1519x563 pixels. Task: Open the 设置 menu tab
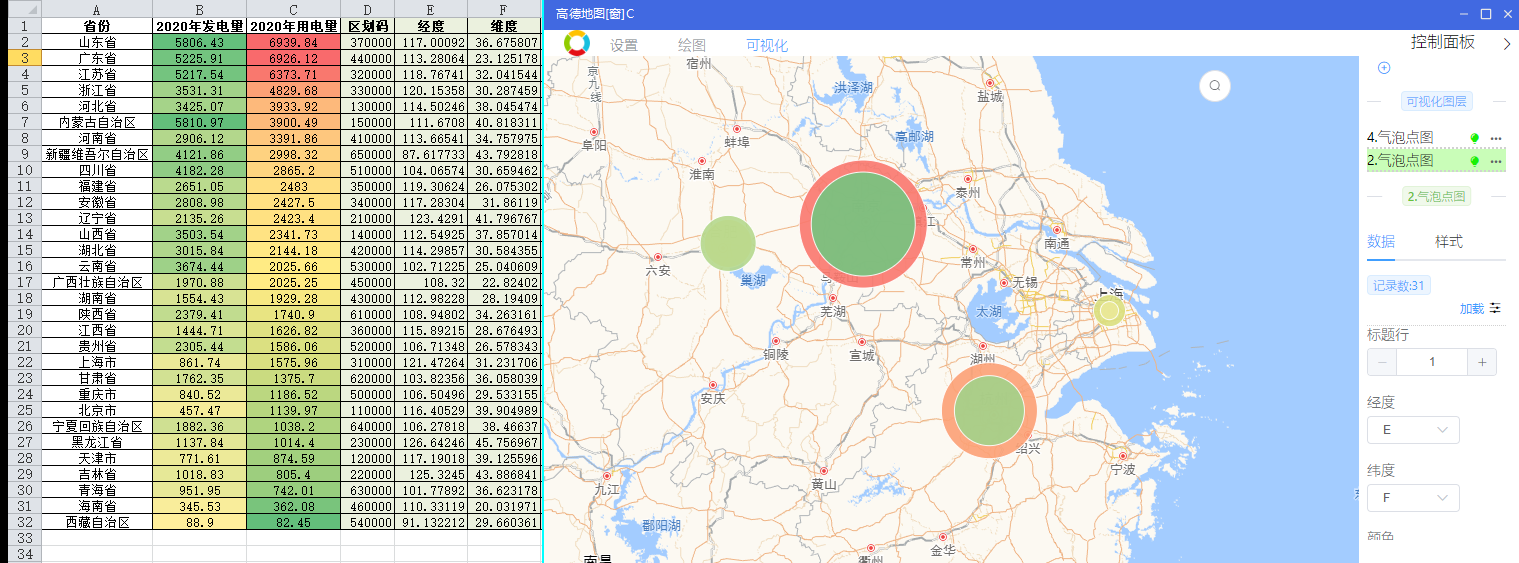pos(624,45)
